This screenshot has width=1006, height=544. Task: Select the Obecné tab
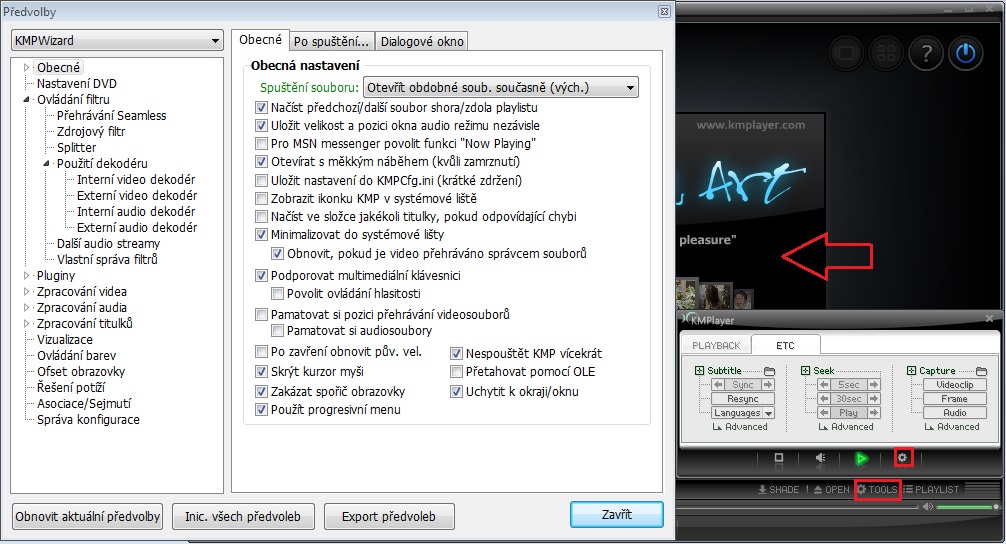coord(260,40)
